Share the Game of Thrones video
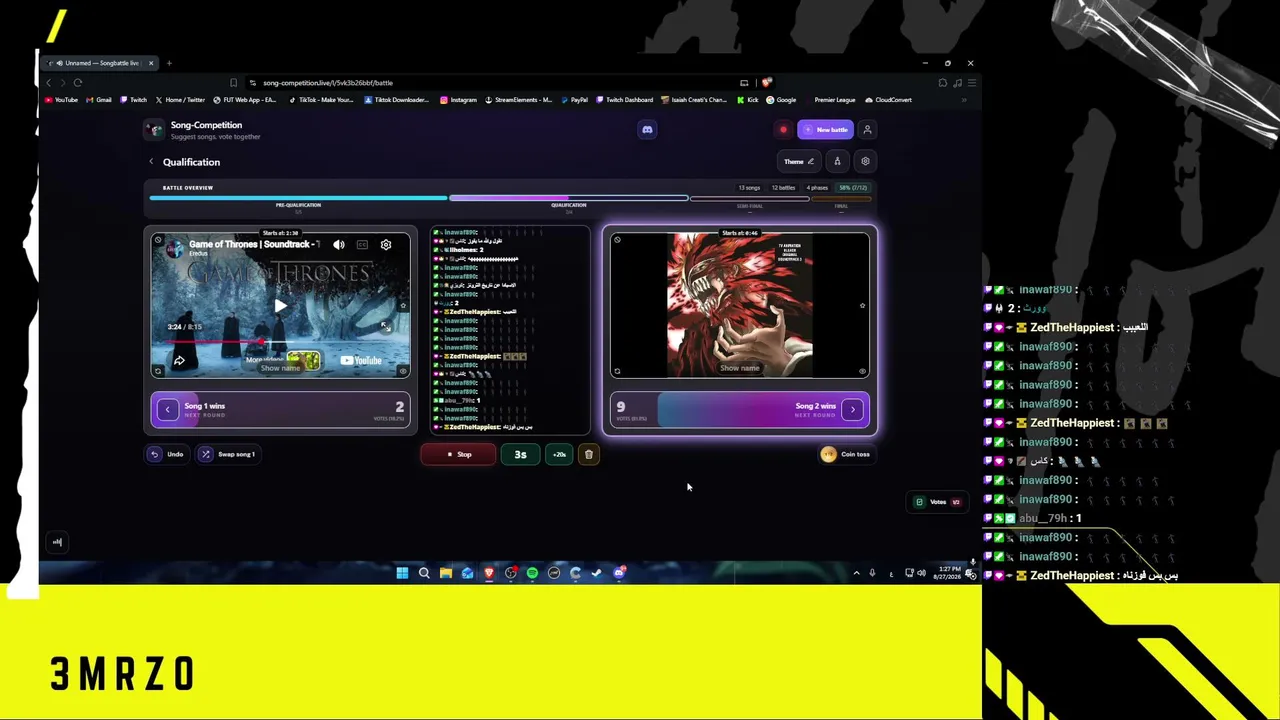 coord(179,360)
